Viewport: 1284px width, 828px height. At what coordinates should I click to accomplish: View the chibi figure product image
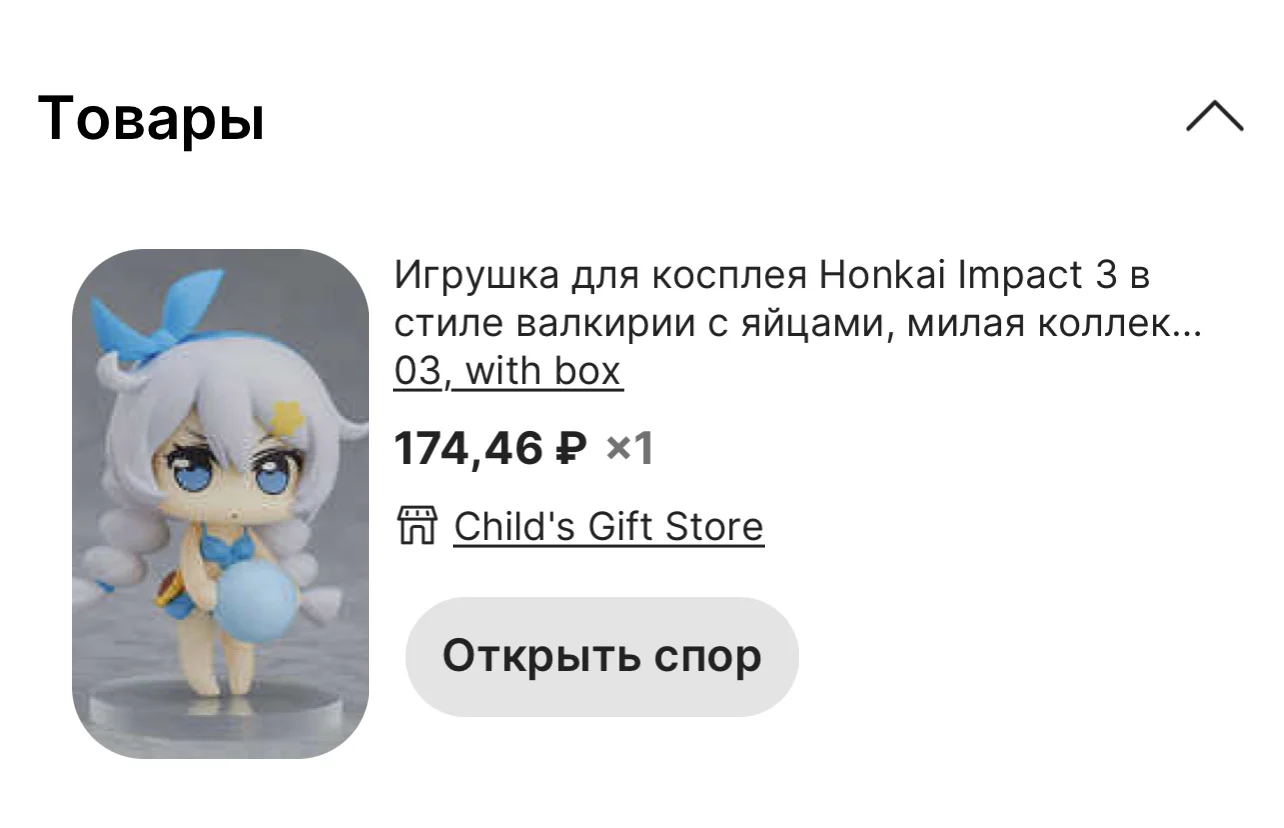click(x=220, y=503)
